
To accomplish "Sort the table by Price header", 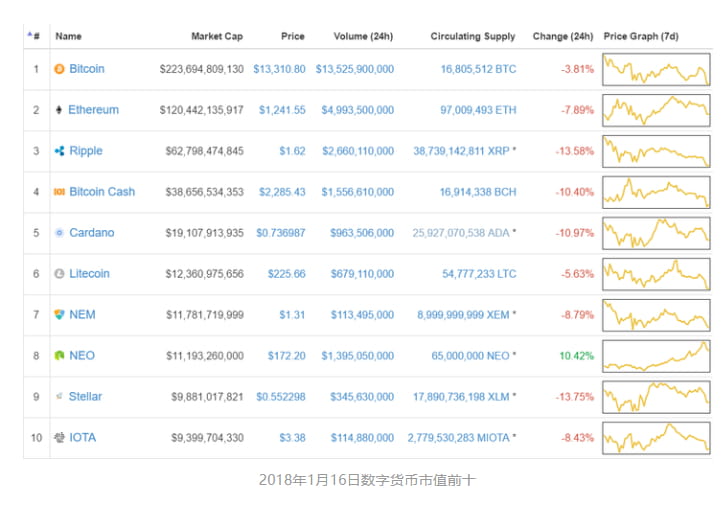I will point(293,36).
